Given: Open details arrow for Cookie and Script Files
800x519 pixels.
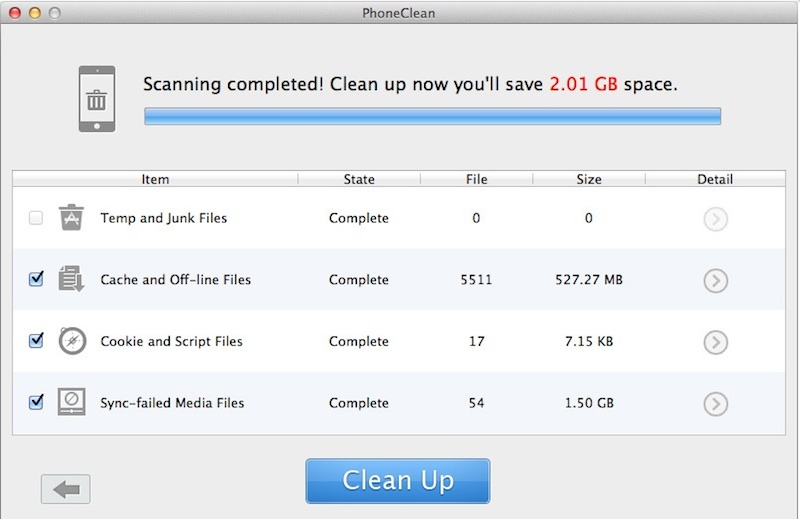Looking at the screenshot, I should point(715,342).
